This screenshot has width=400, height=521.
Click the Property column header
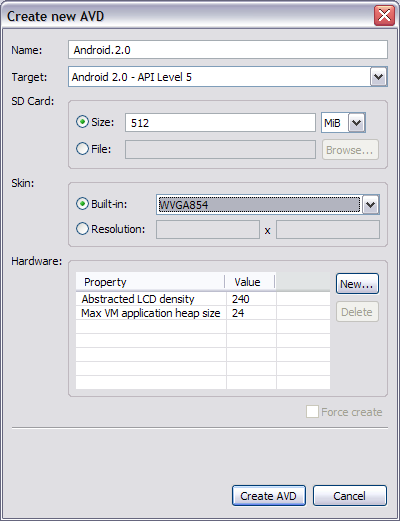pyautogui.click(x=151, y=282)
